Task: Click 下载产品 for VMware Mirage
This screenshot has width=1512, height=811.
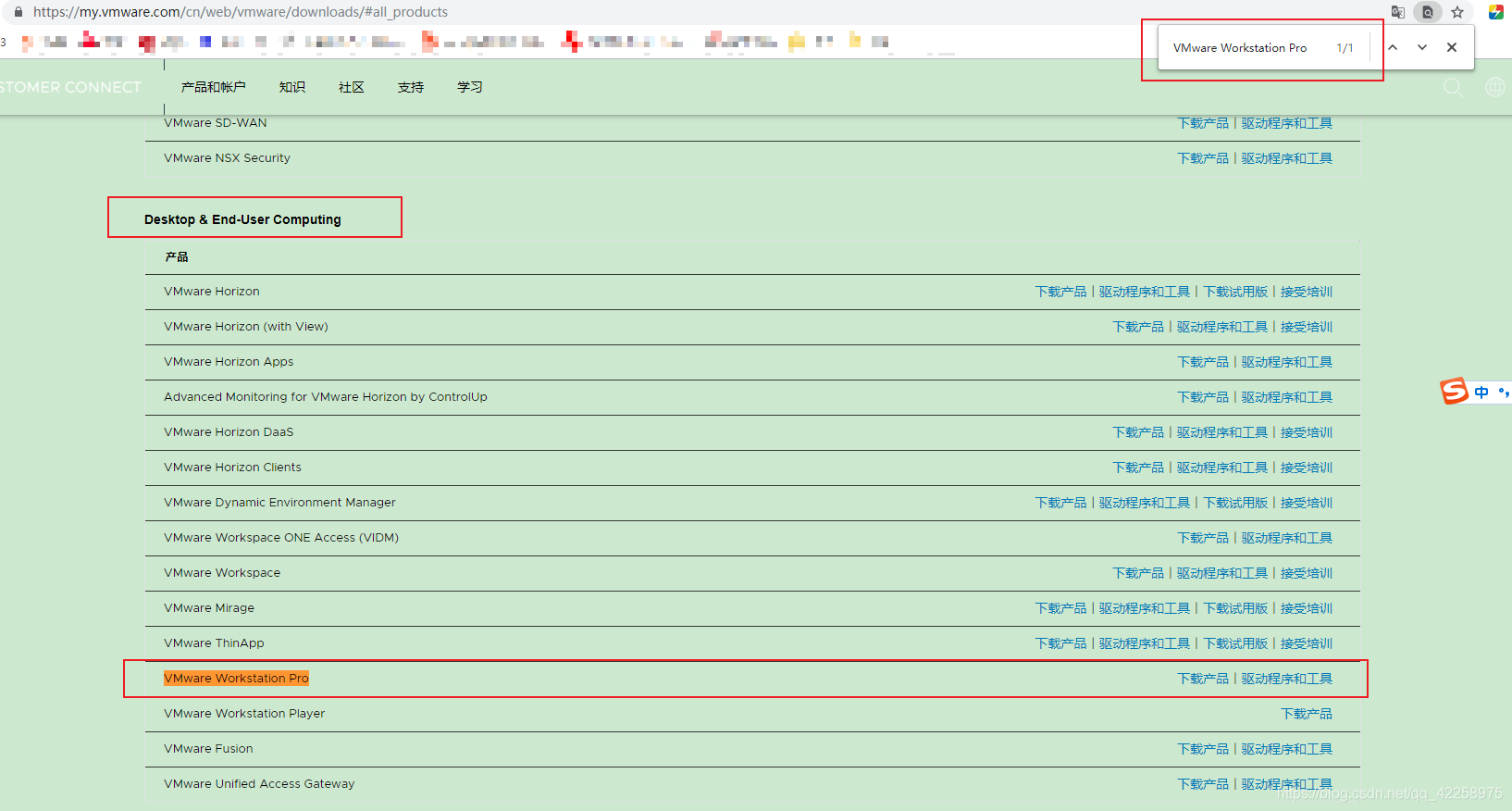Action: 1060,608
